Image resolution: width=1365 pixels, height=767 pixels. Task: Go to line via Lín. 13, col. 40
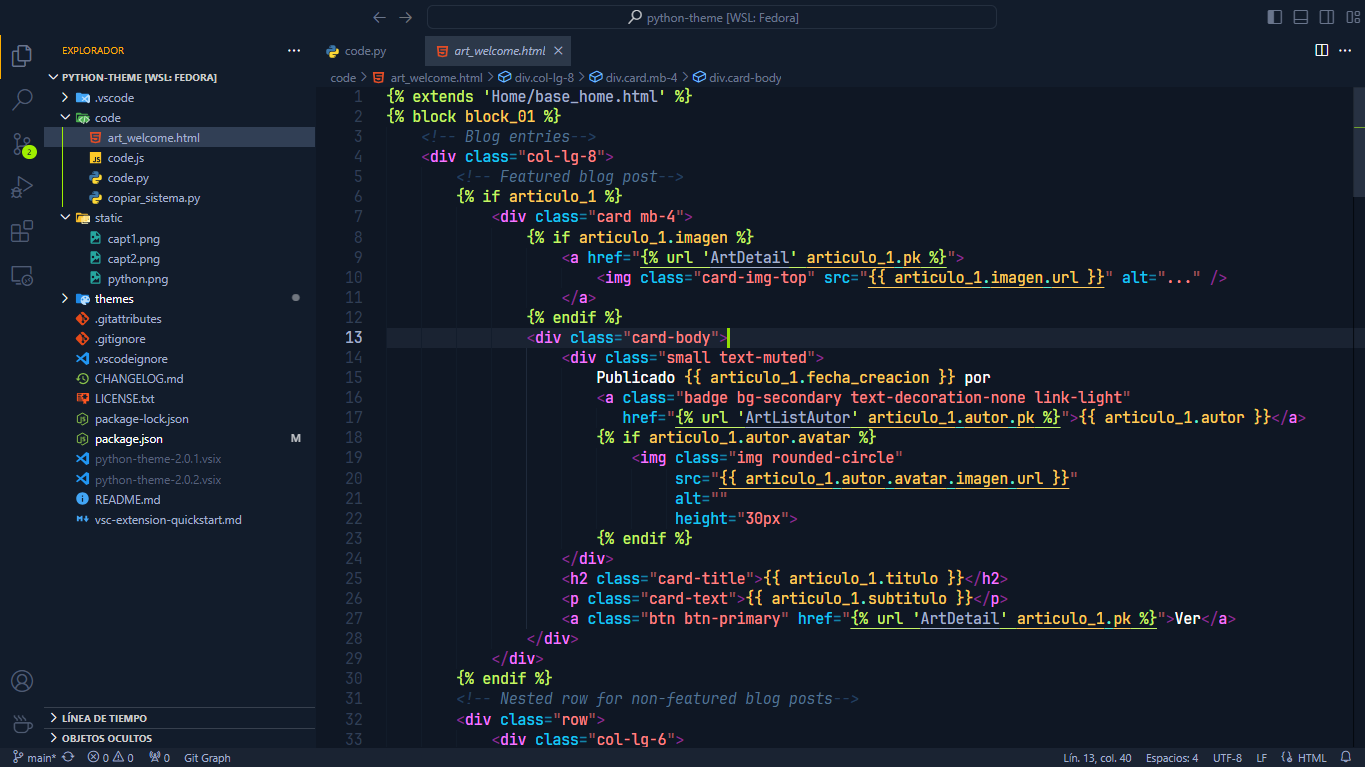pyautogui.click(x=1098, y=758)
